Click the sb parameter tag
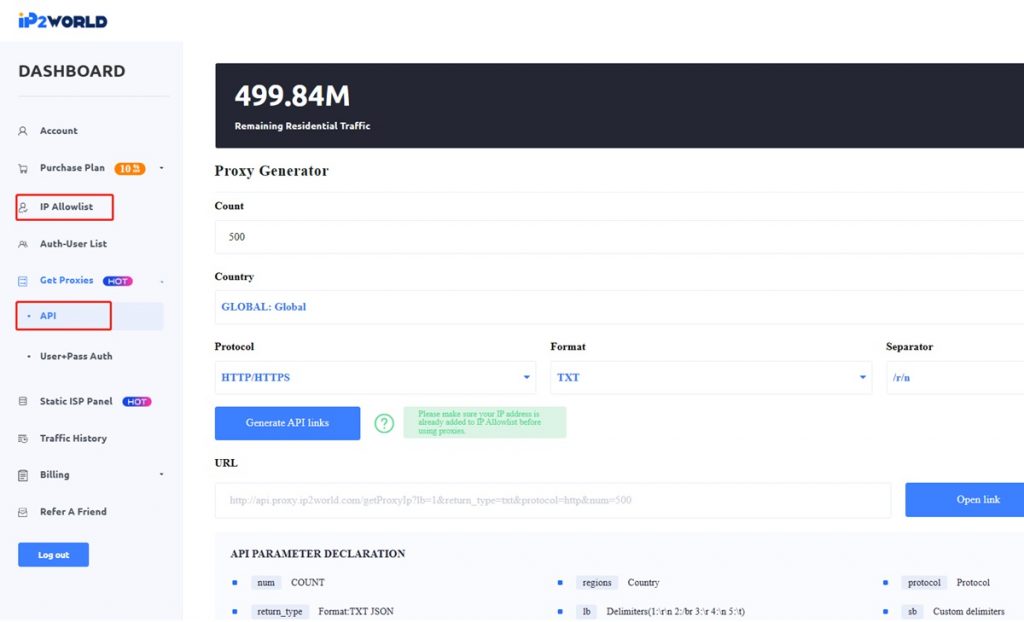Screen dimensions: 1024x622 [912, 612]
